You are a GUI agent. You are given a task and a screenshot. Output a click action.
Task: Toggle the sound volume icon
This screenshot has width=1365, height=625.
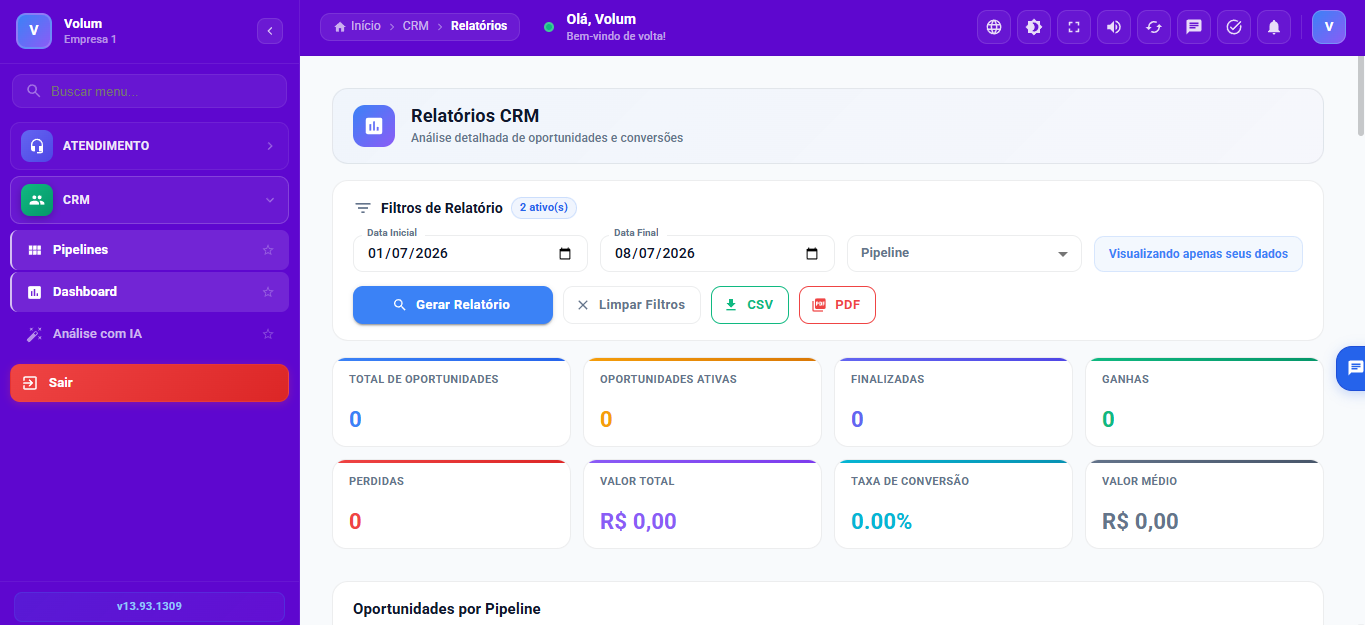tap(1113, 27)
